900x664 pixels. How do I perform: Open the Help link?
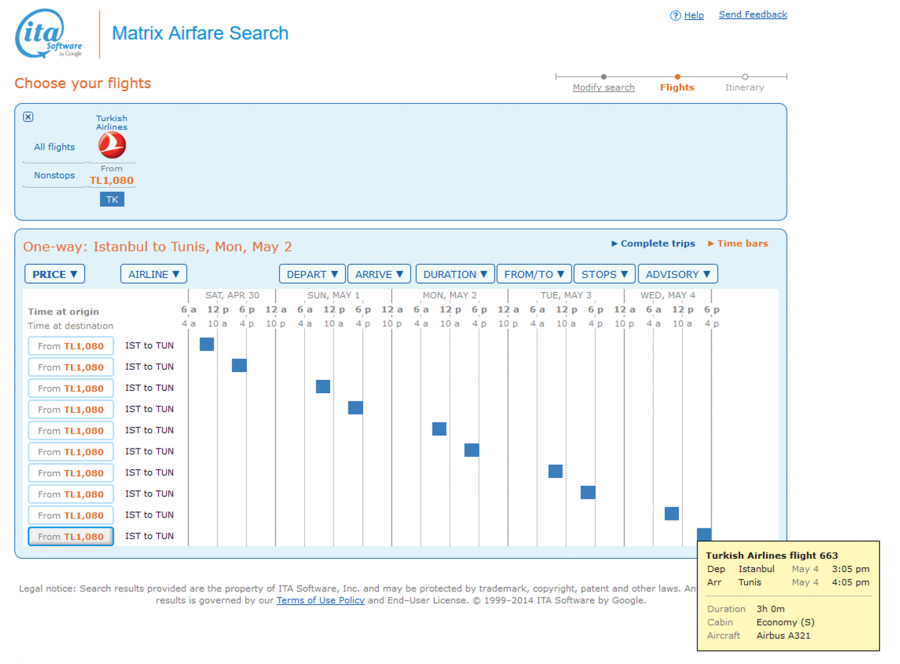point(694,15)
